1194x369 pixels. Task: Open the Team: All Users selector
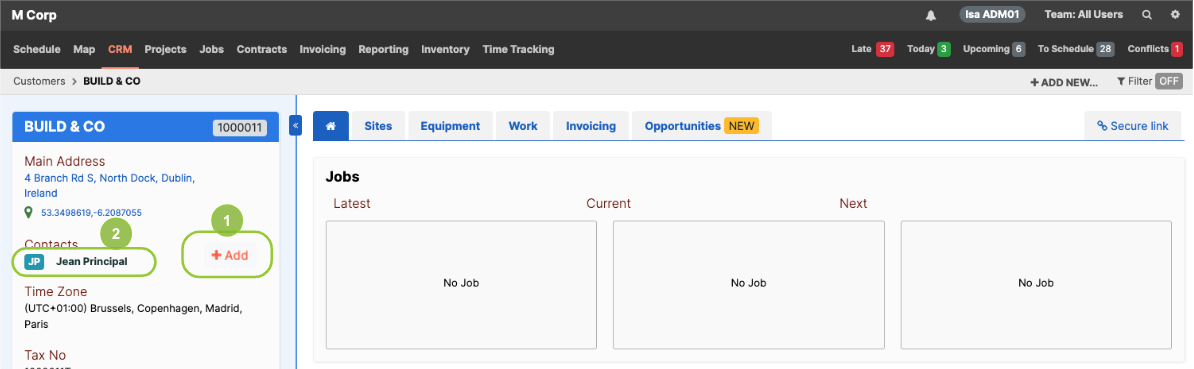pos(1084,15)
